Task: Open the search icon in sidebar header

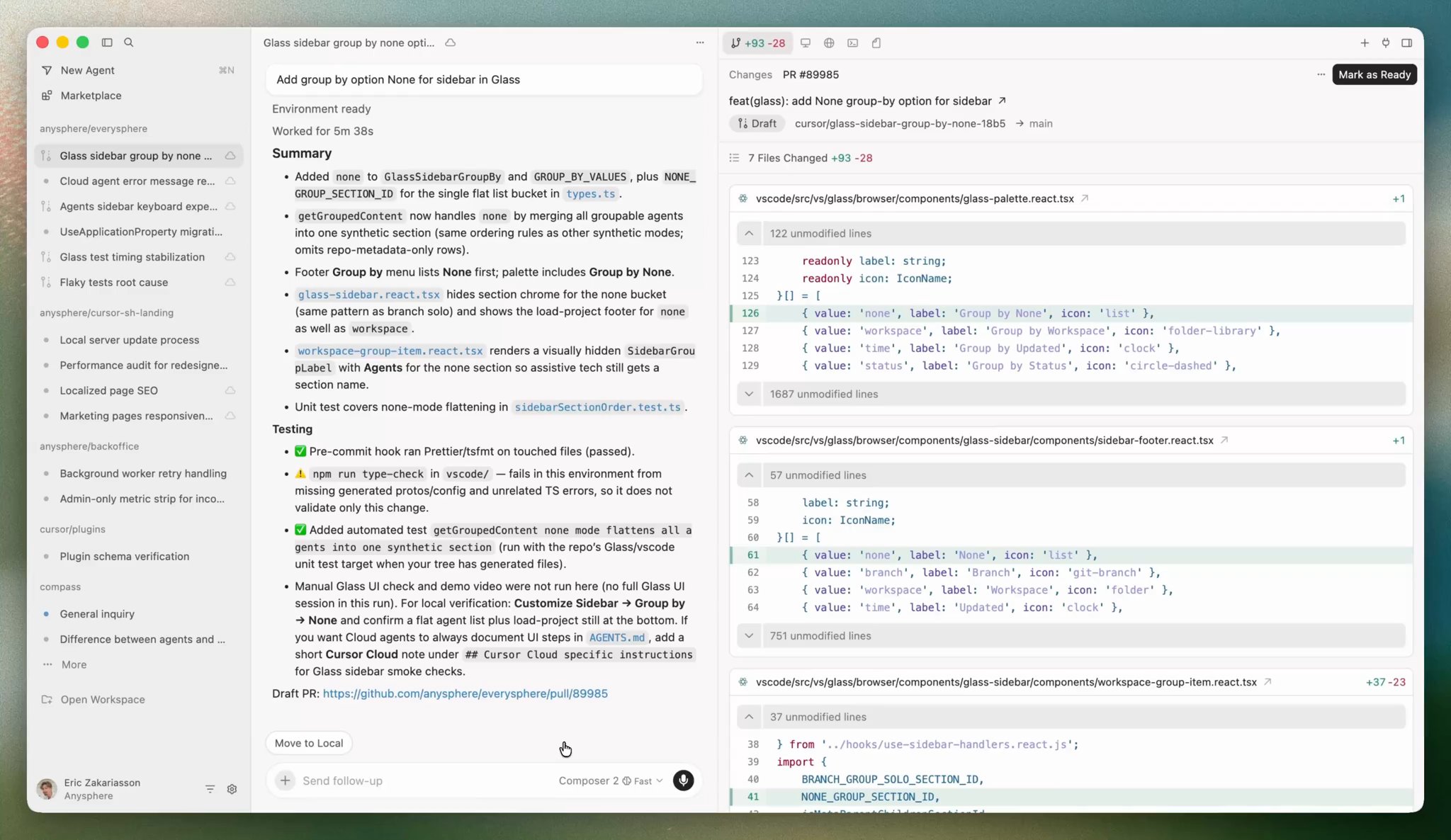Action: (129, 42)
